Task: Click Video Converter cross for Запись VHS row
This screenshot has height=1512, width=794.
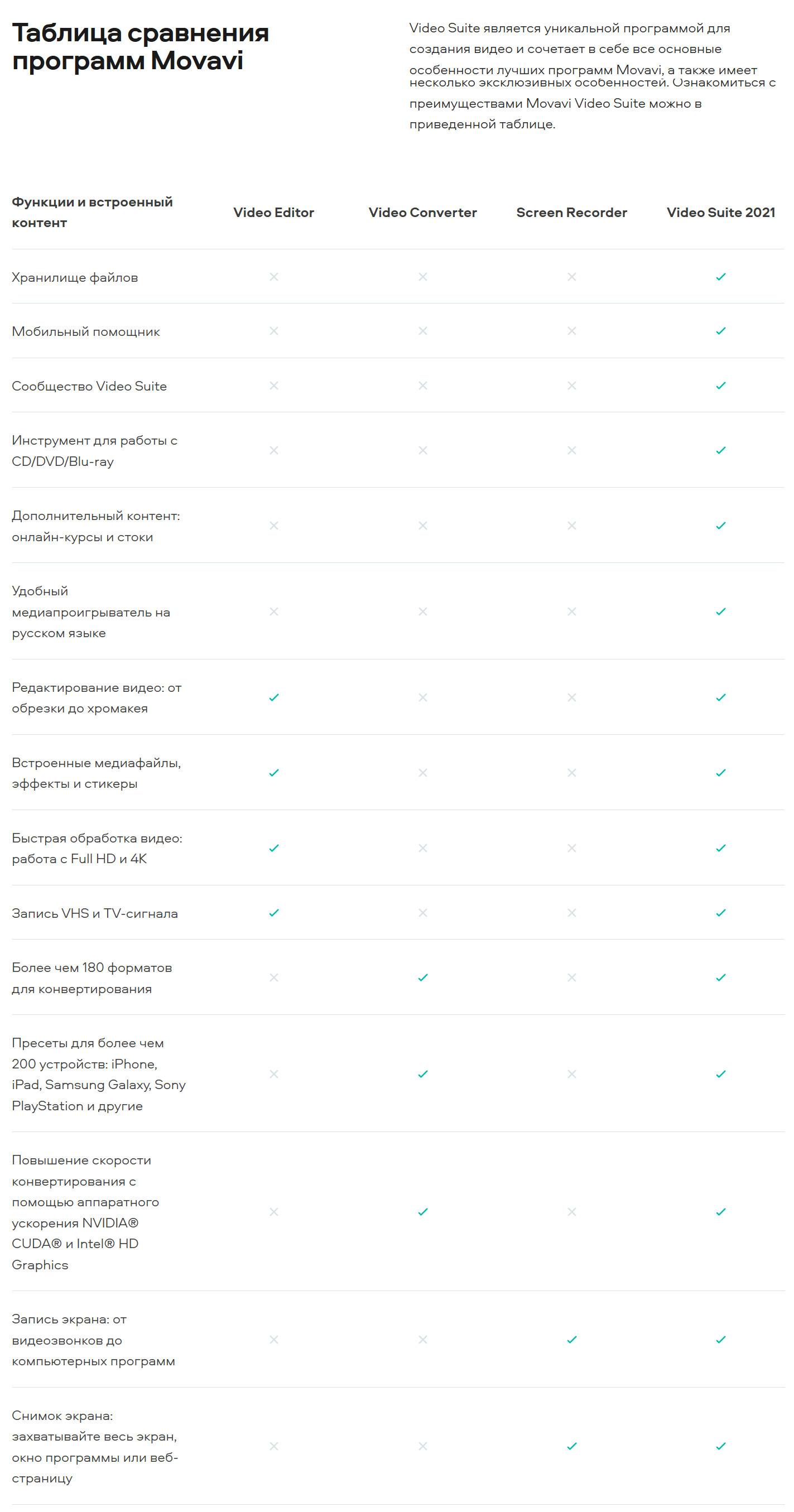Action: (x=422, y=913)
